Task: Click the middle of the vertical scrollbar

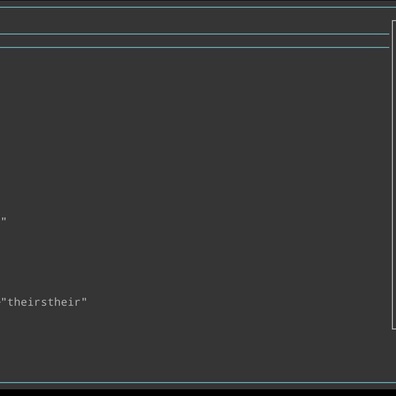Action: point(394,175)
